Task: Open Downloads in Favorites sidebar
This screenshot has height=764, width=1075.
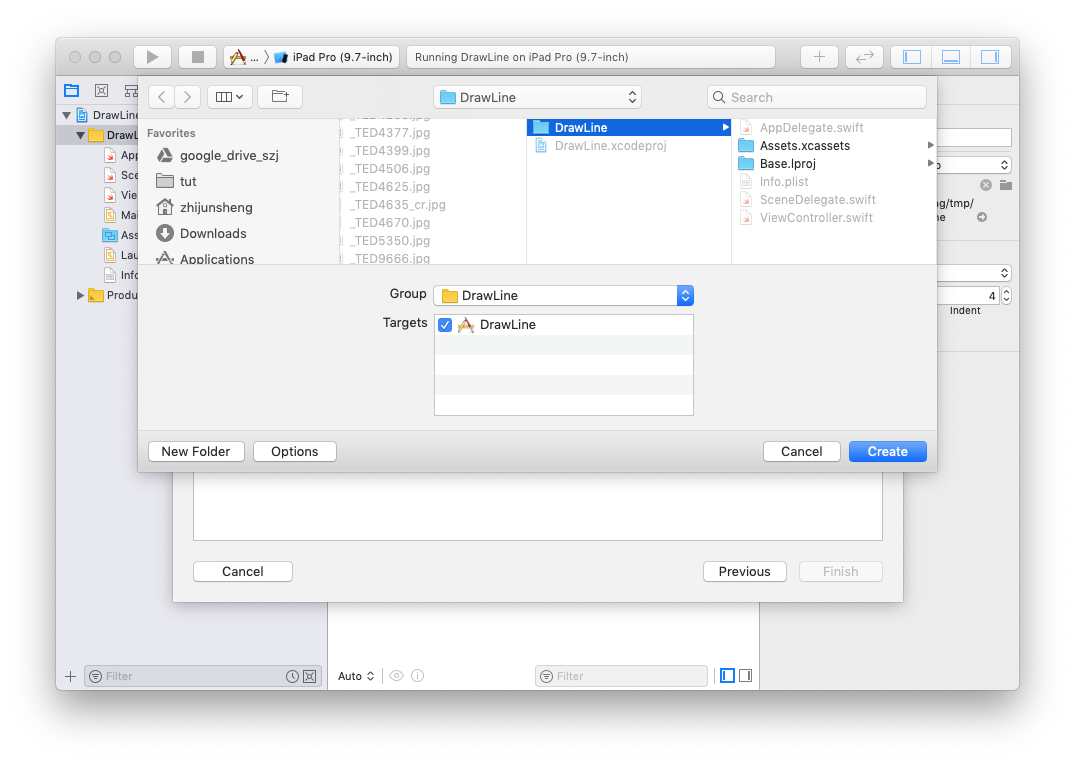Action: [x=201, y=234]
